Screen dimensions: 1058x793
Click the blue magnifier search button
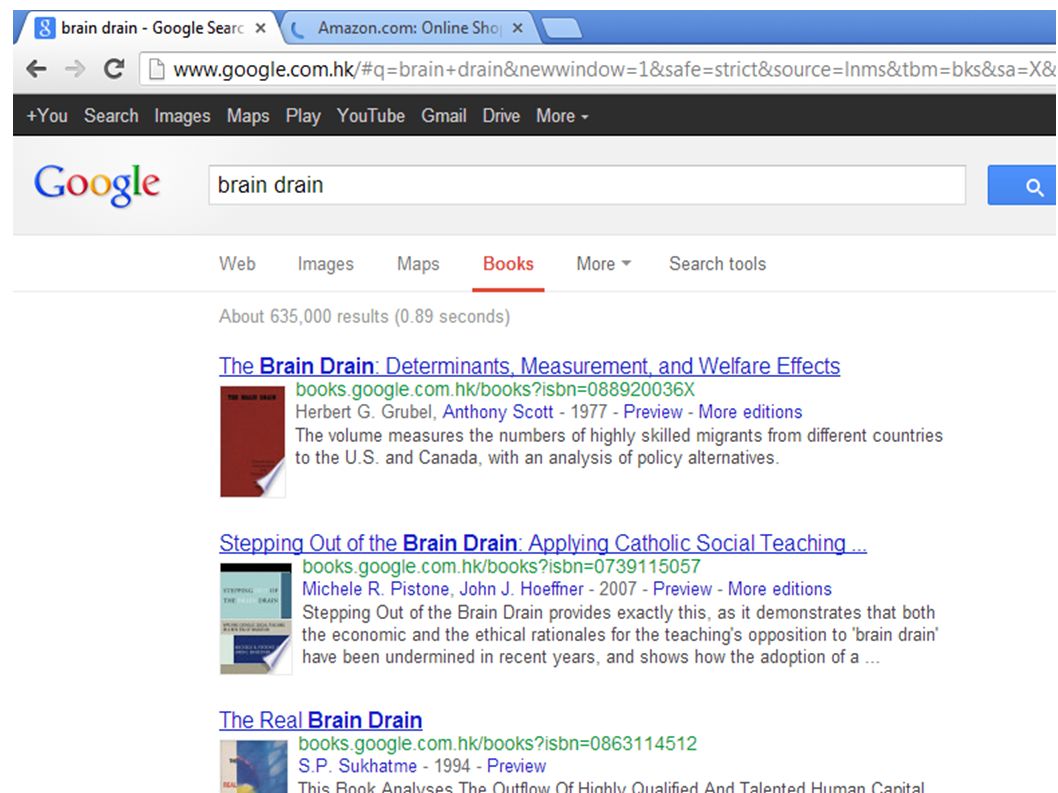point(1022,185)
